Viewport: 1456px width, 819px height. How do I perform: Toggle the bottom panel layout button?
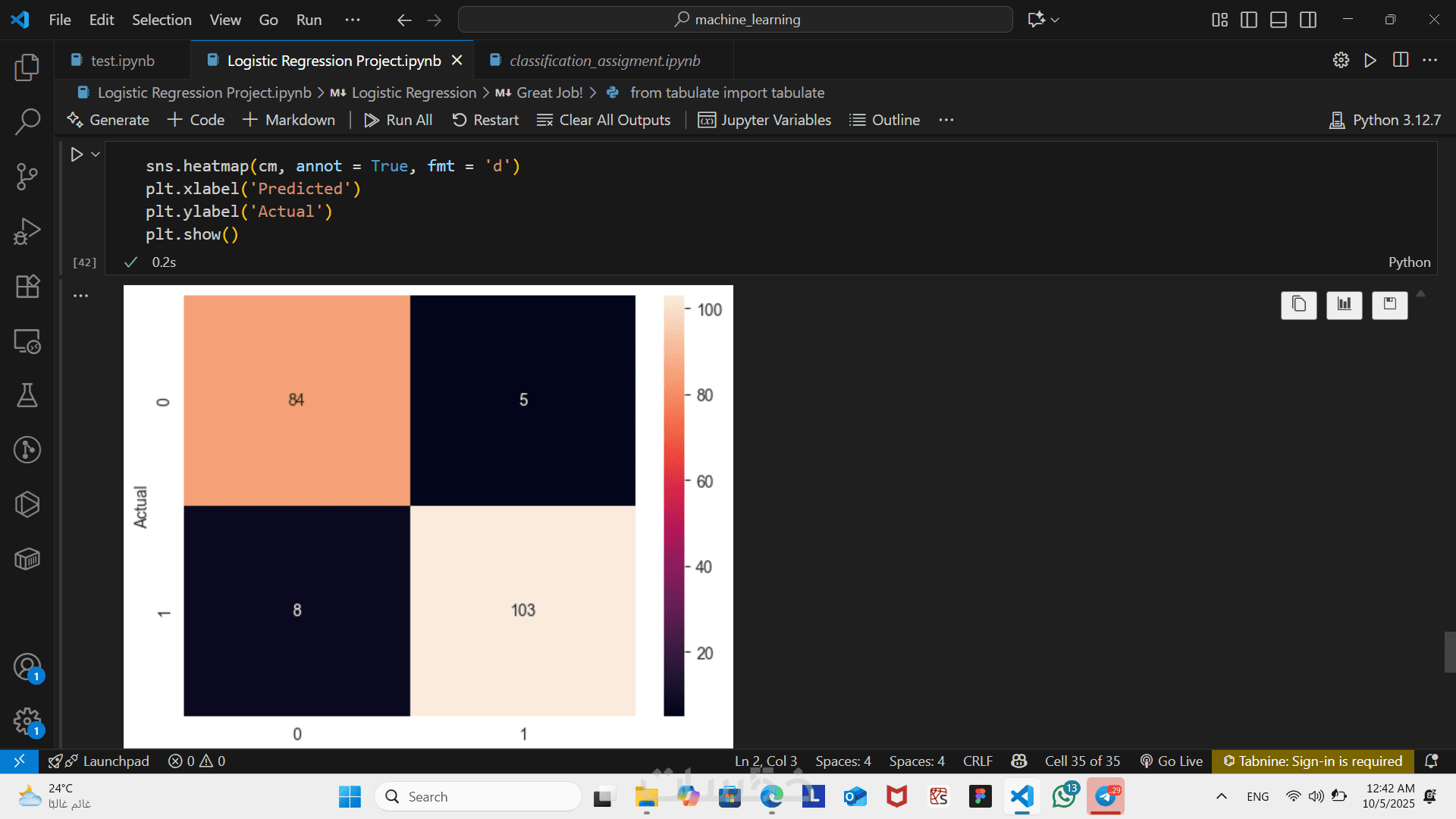click(1278, 20)
